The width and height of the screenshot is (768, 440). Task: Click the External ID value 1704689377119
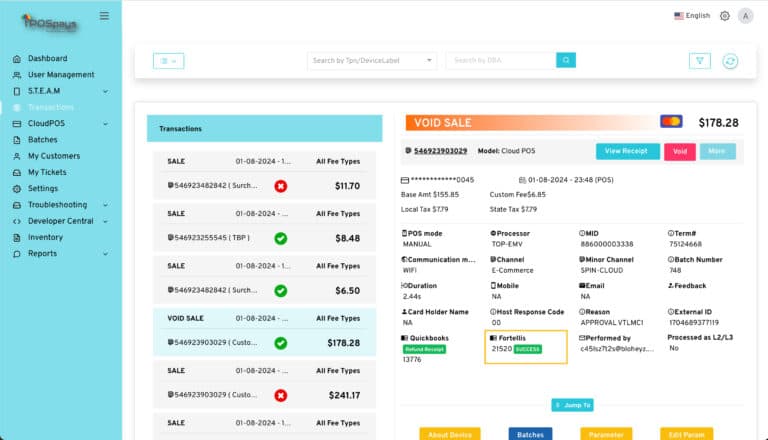(x=694, y=323)
